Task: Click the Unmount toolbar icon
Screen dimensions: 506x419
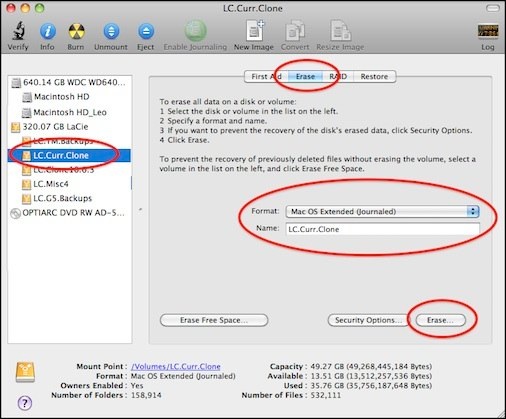Action: pos(111,31)
